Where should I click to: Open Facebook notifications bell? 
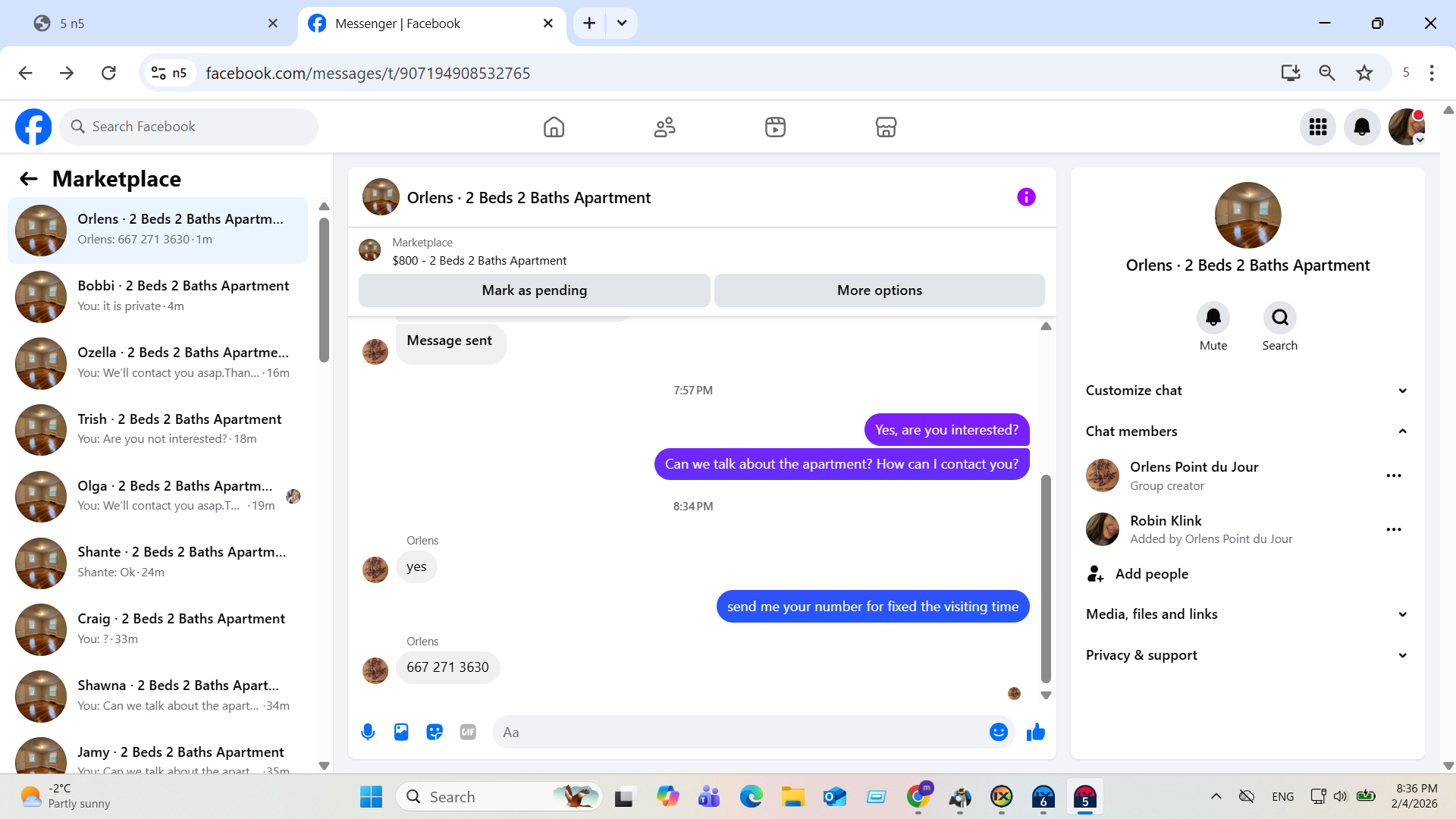pos(1362,127)
